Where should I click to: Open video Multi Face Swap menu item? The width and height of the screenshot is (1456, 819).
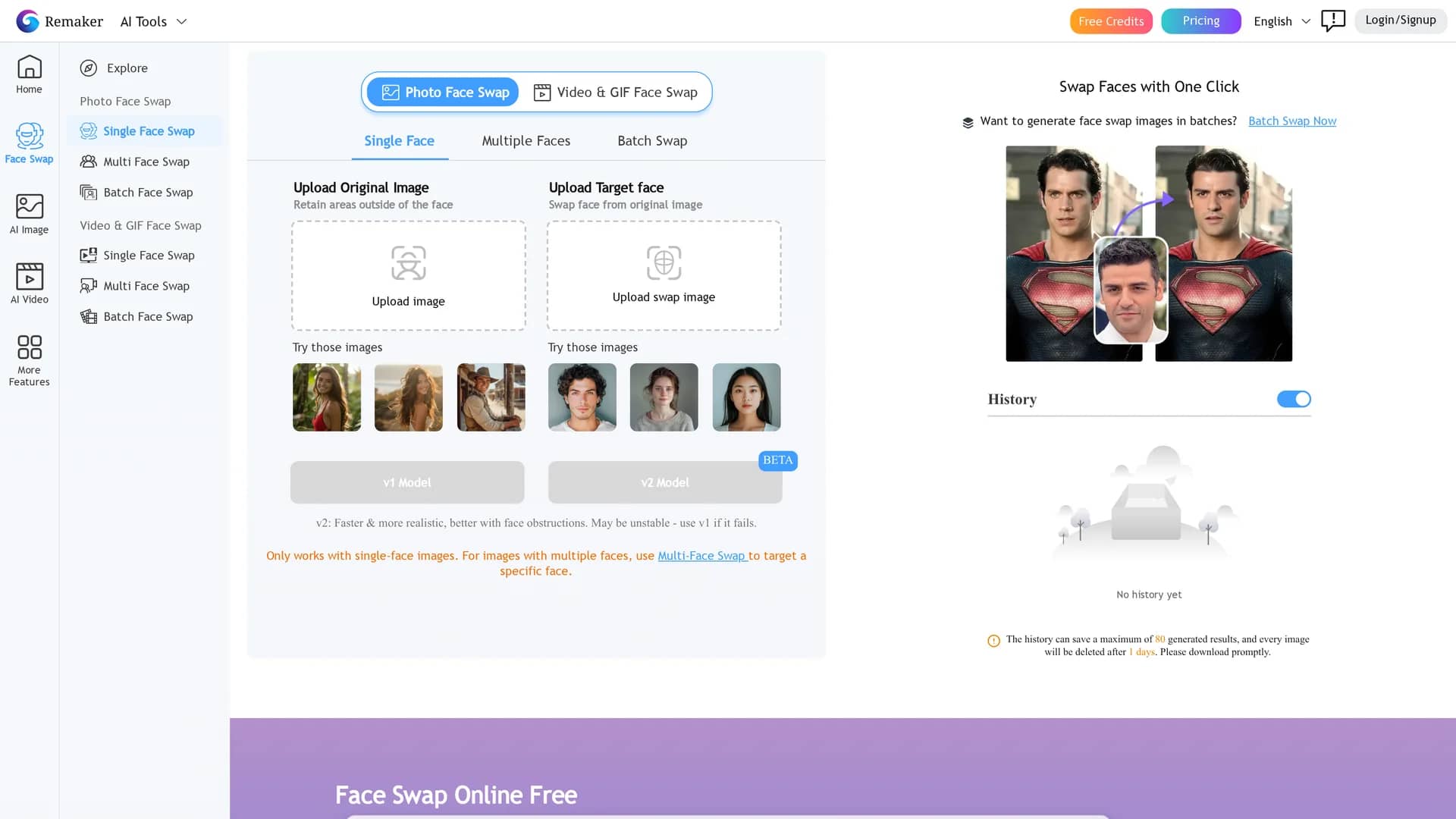(x=144, y=286)
